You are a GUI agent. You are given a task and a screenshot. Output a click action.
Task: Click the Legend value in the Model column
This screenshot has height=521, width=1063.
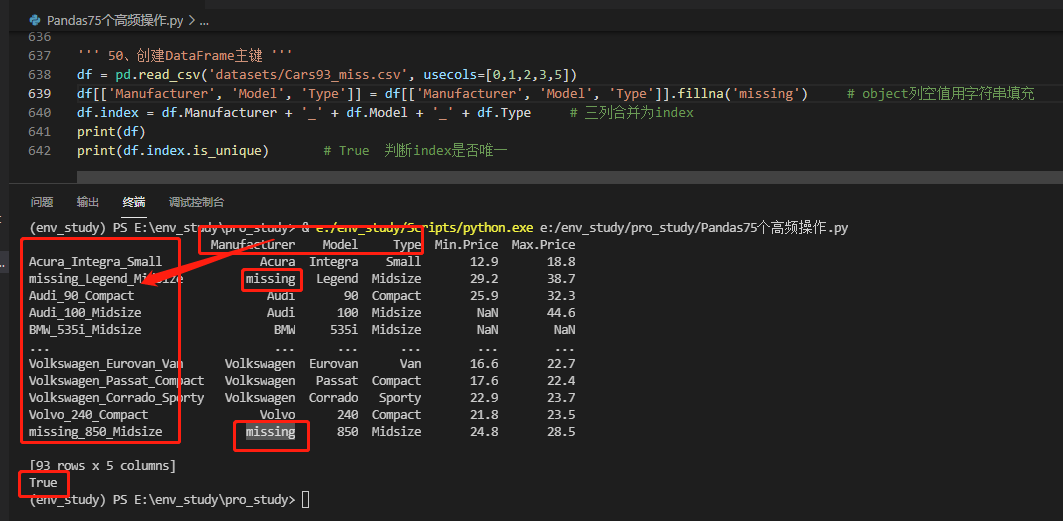click(x=337, y=278)
